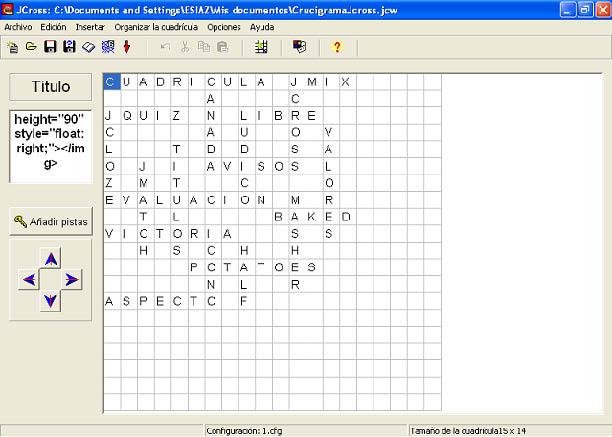The image size is (612, 437).
Task: Select the first V cell of VICTORIA
Action: [112, 234]
